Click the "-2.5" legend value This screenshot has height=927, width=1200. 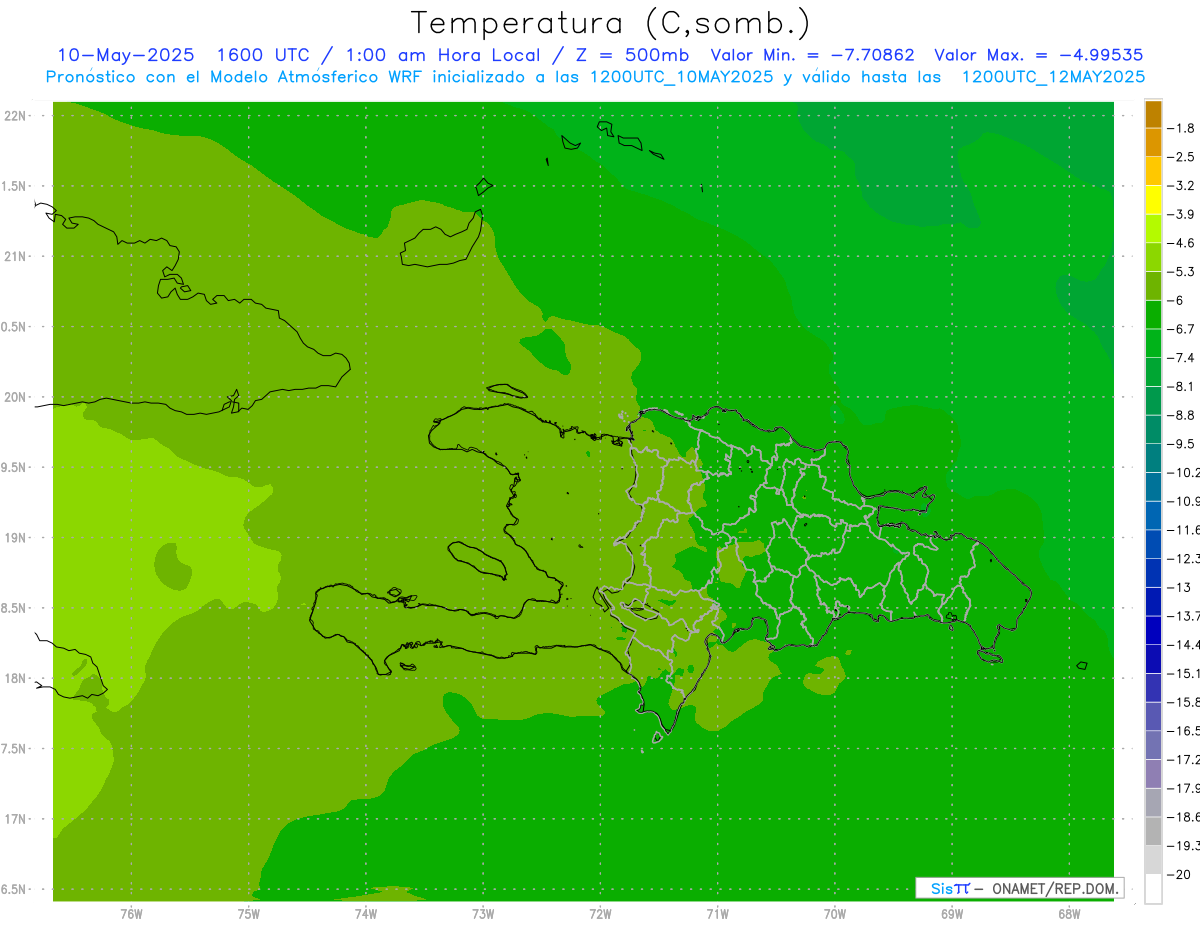[x=1182, y=157]
